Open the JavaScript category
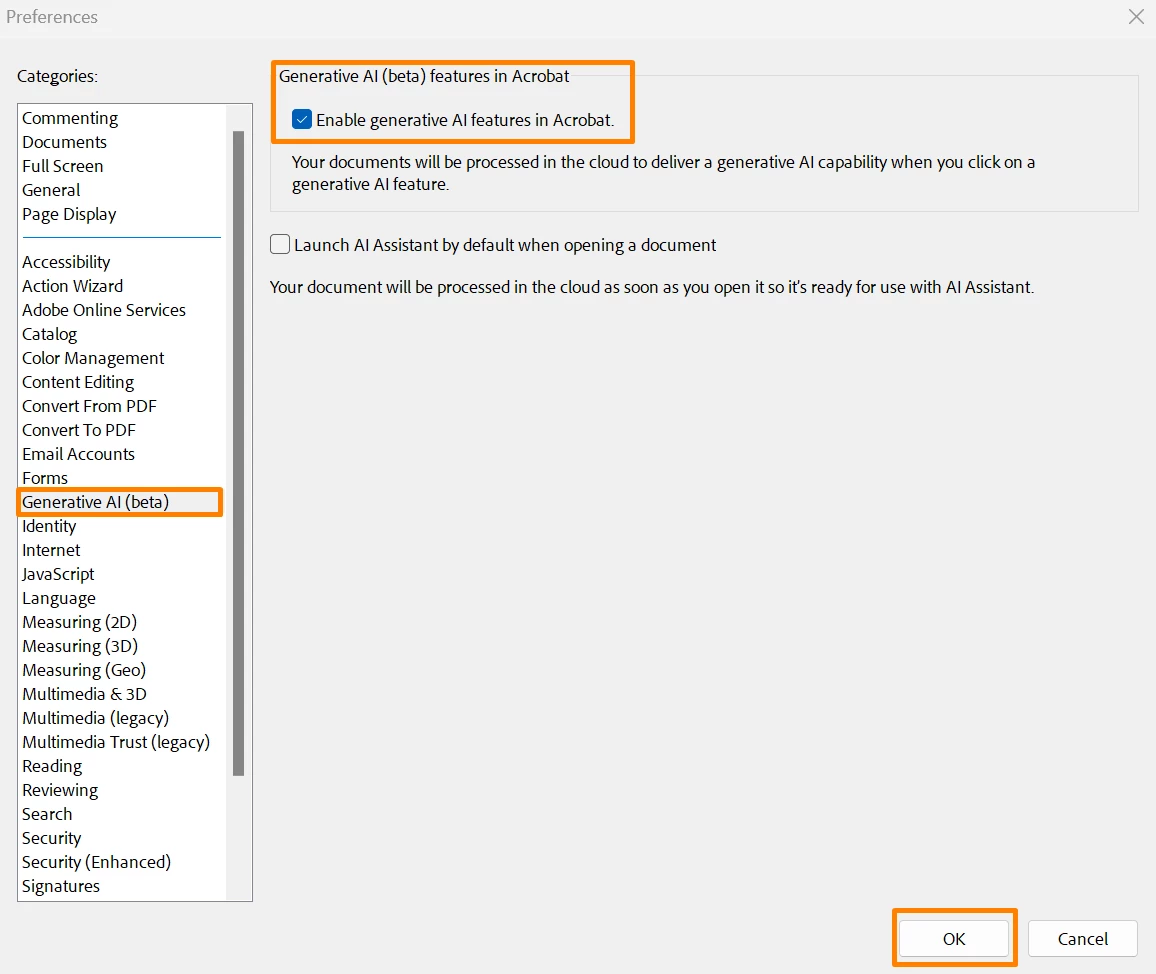Image resolution: width=1156 pixels, height=974 pixels. click(x=58, y=574)
